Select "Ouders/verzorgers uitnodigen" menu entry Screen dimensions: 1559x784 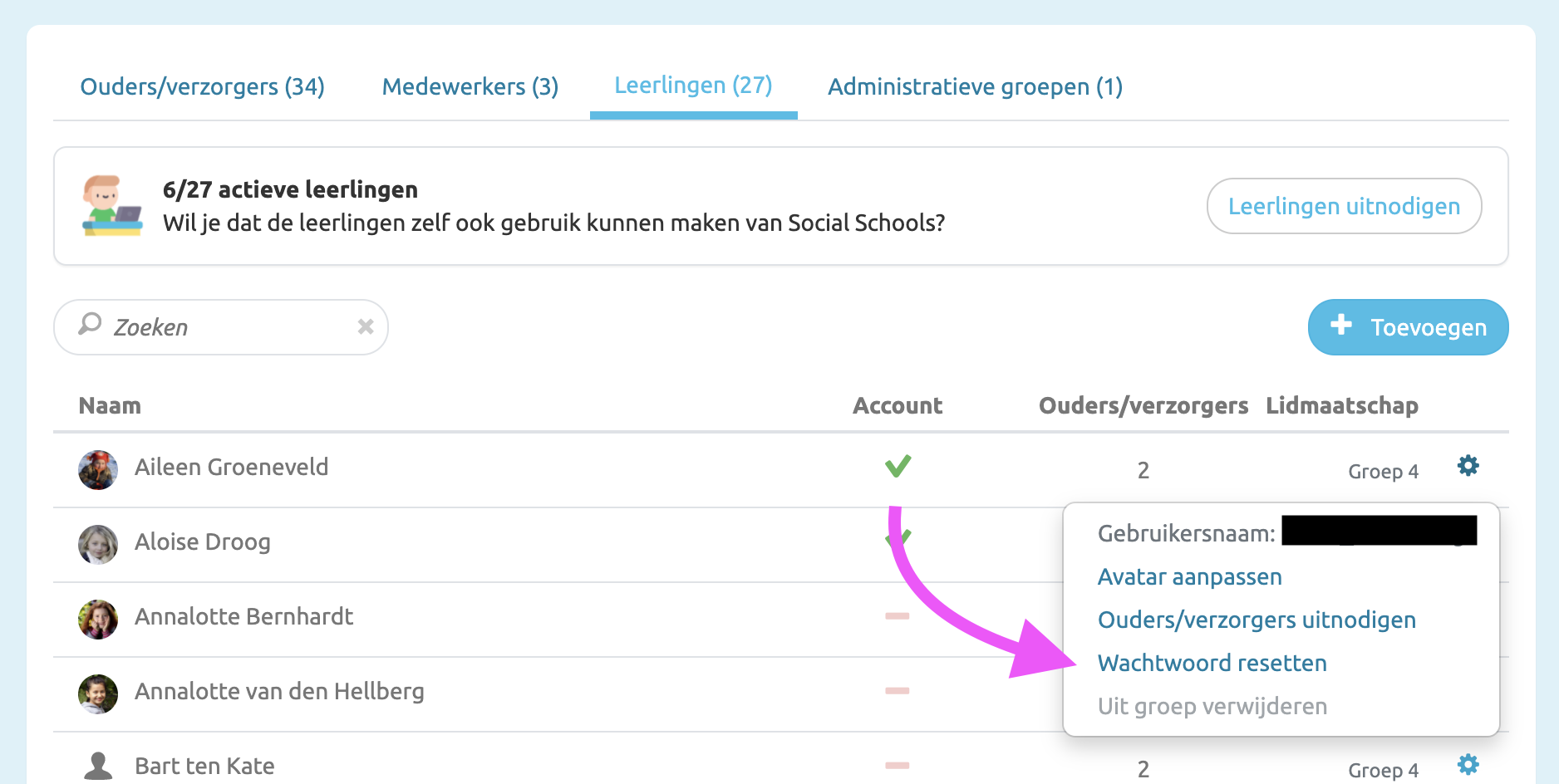(x=1257, y=620)
